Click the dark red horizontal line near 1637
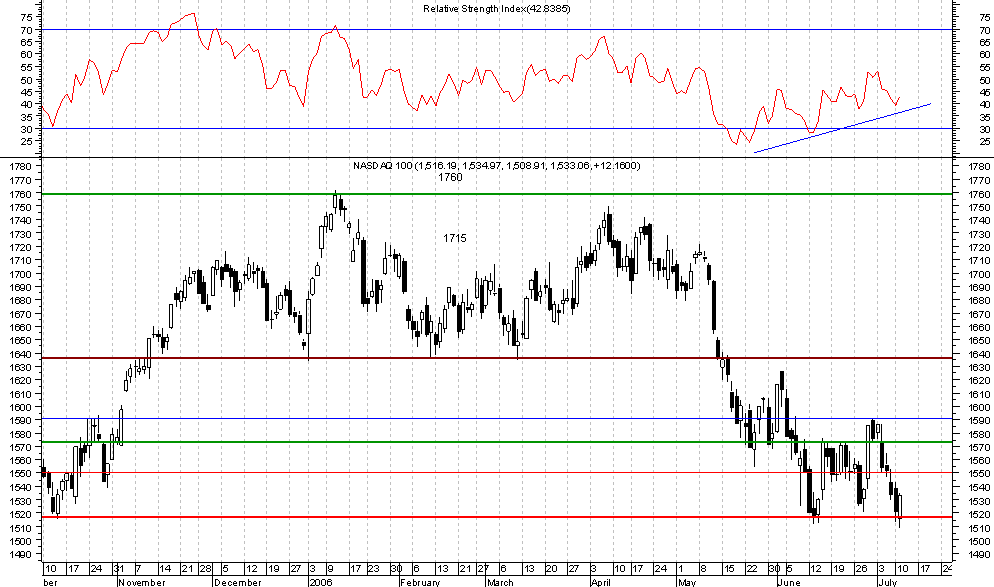 point(496,358)
